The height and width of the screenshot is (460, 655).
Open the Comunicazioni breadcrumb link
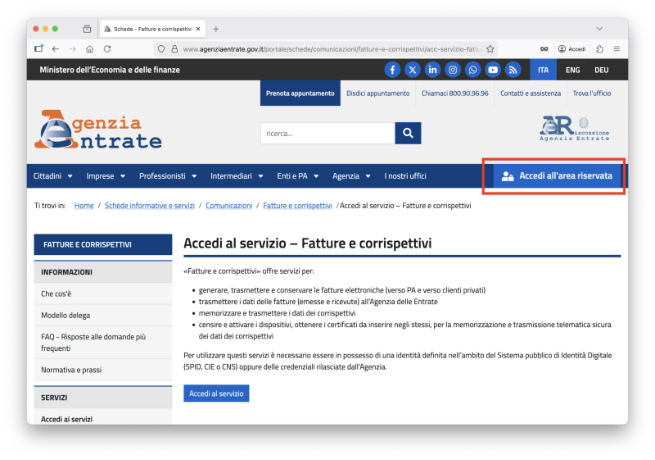tap(229, 206)
